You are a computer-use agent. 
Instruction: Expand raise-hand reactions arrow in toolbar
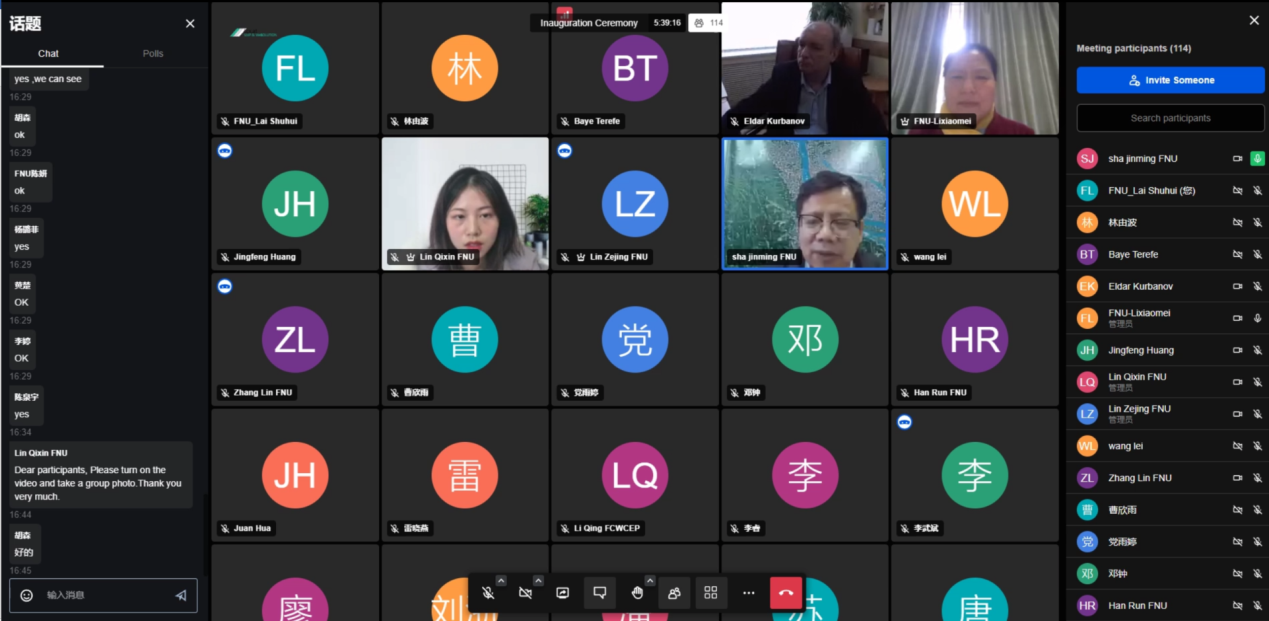(650, 581)
